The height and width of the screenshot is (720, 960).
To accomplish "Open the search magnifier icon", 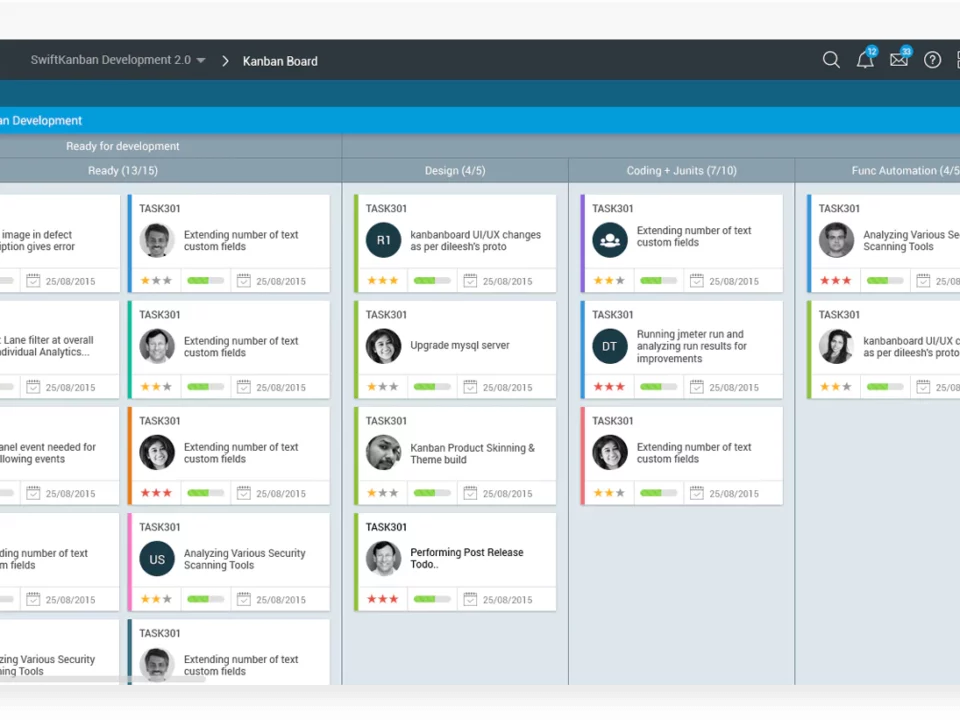I will (831, 60).
